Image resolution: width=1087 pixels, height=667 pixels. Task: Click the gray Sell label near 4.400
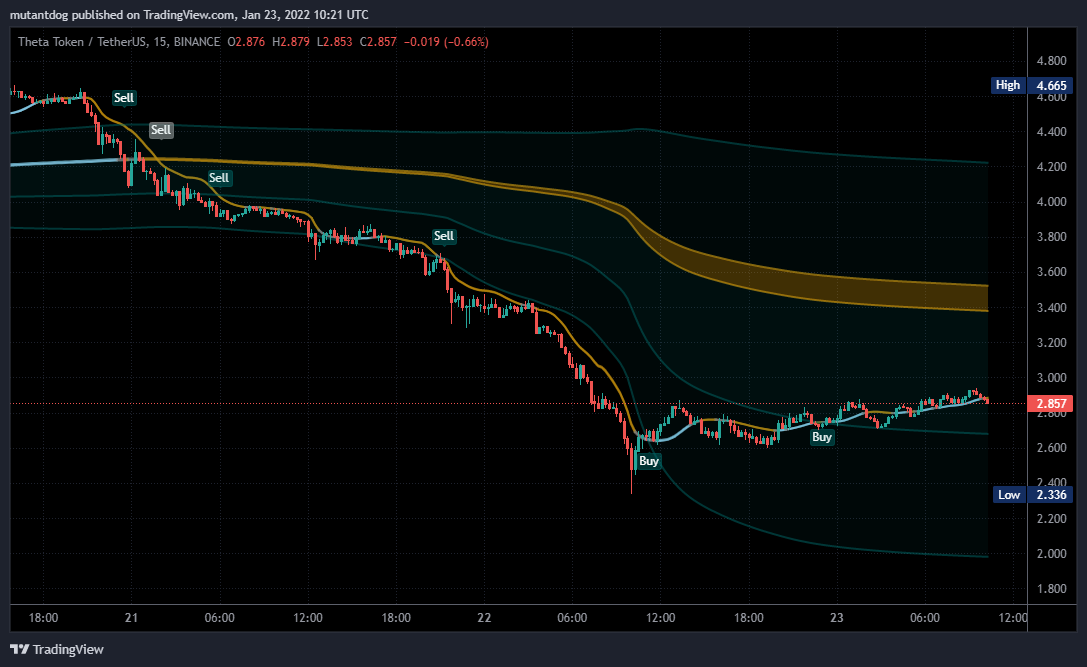point(161,130)
